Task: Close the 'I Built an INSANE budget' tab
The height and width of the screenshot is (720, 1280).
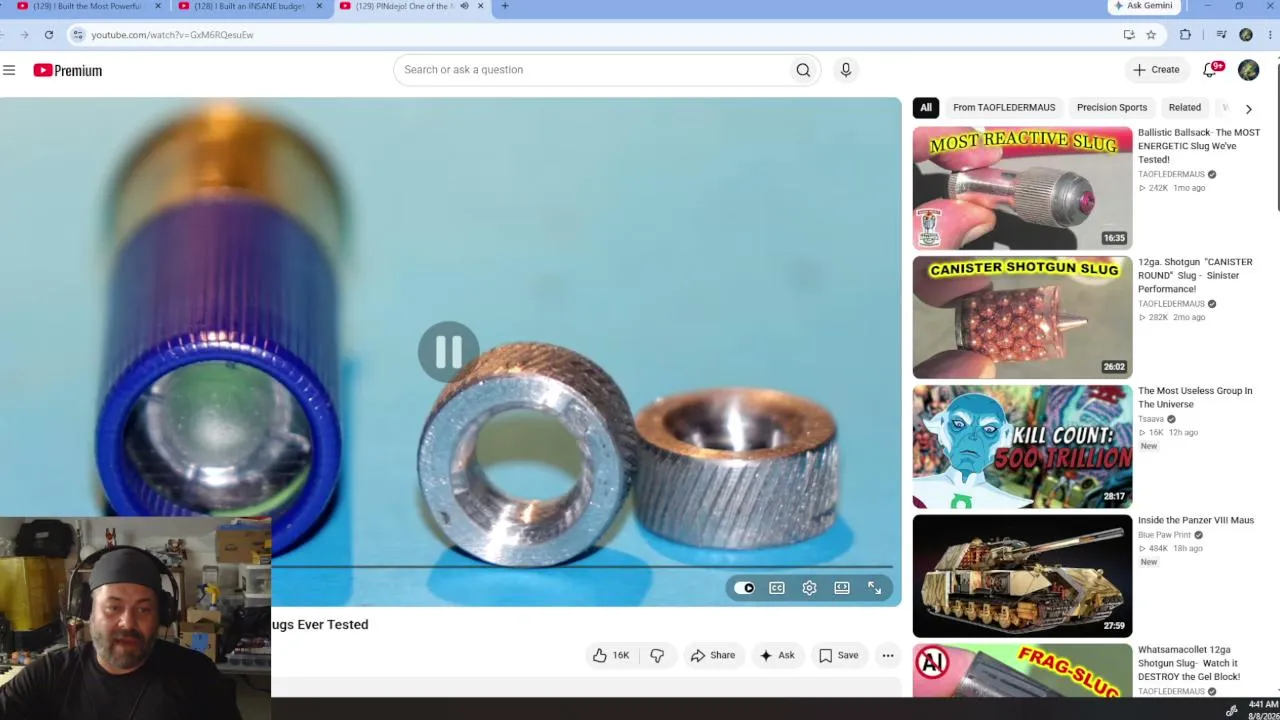Action: [x=319, y=6]
